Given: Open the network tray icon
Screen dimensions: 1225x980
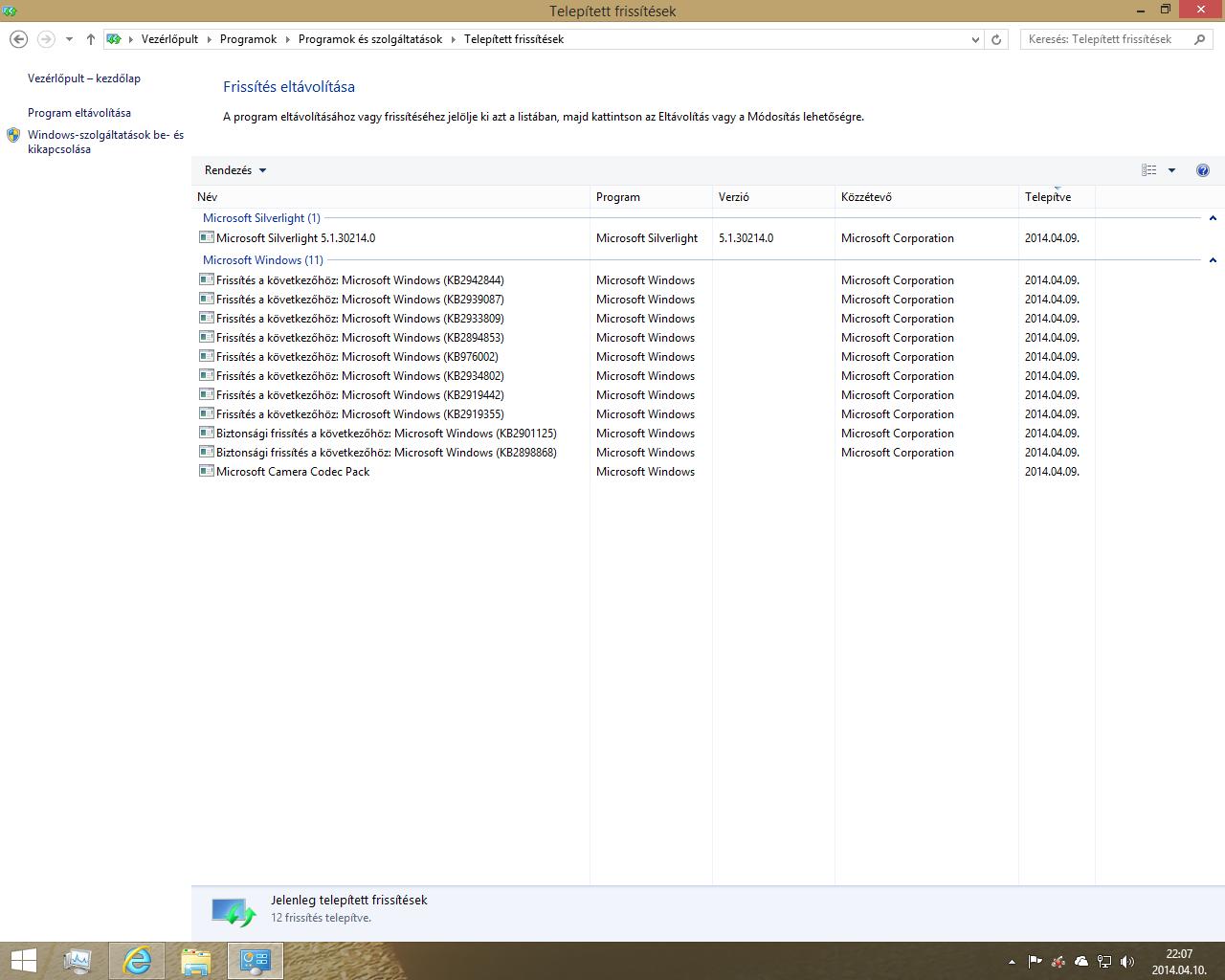Looking at the screenshot, I should point(1104,962).
